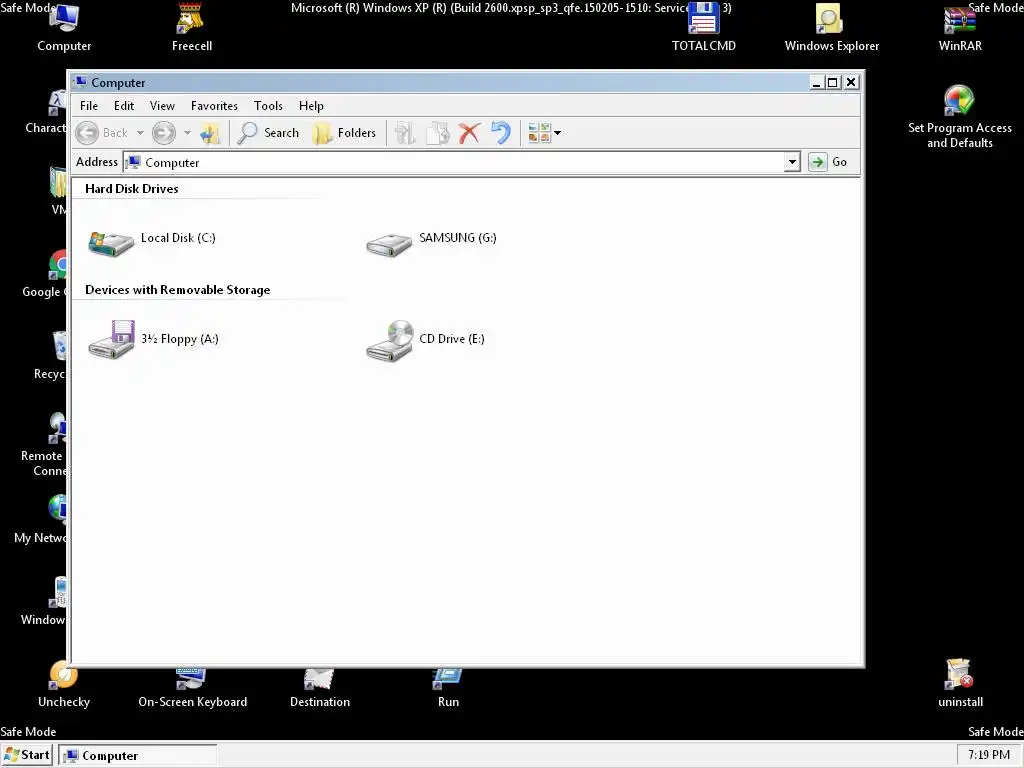This screenshot has height=768, width=1024.
Task: Minimize the Computer window
Action: [816, 82]
